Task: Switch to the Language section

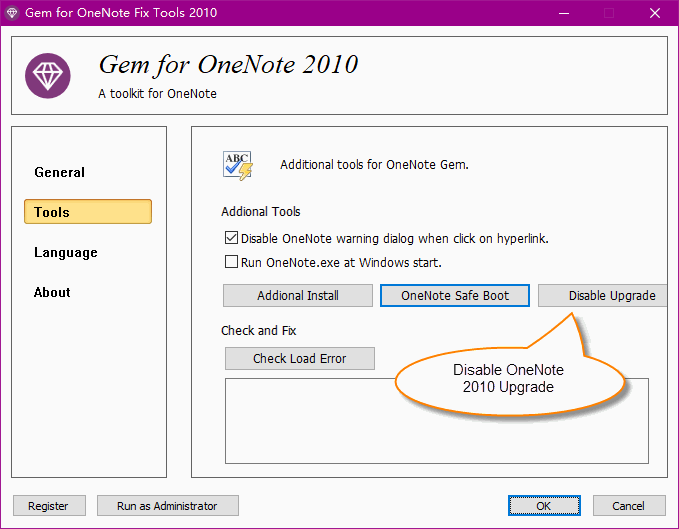Action: [66, 252]
